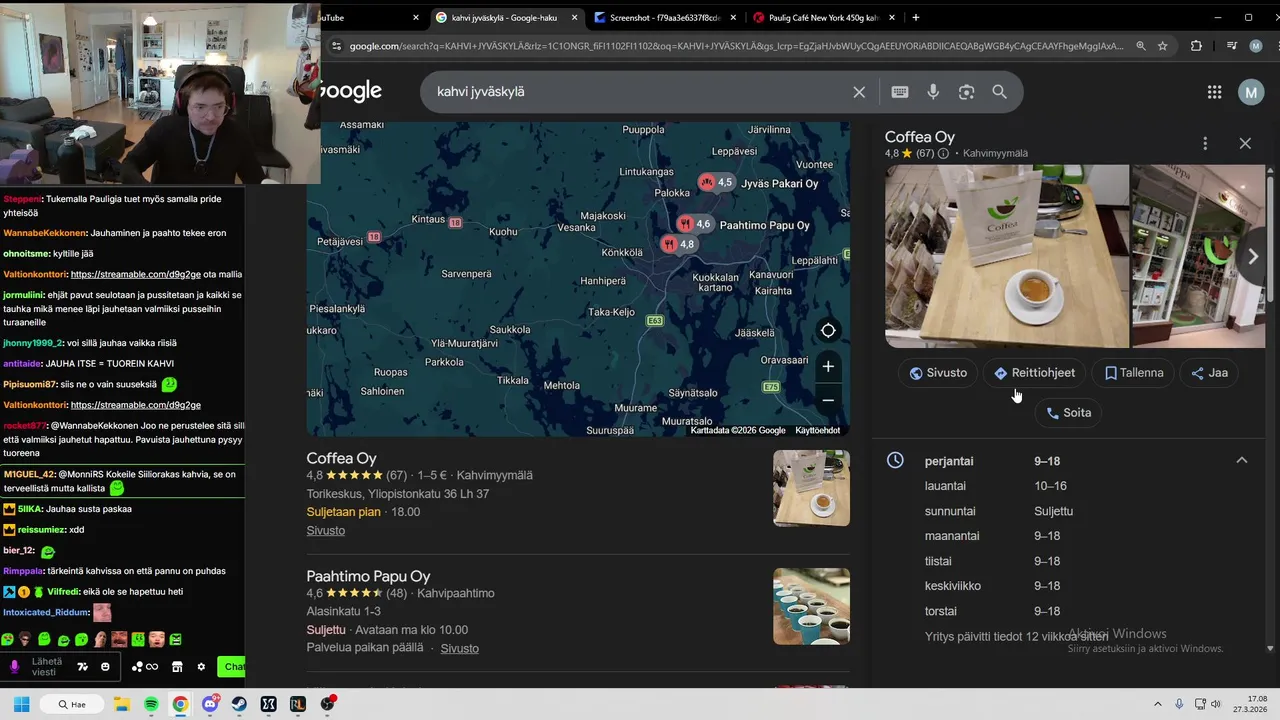Open the zoom magnifier icon in address bar
This screenshot has width=1280, height=720.
(1141, 46)
